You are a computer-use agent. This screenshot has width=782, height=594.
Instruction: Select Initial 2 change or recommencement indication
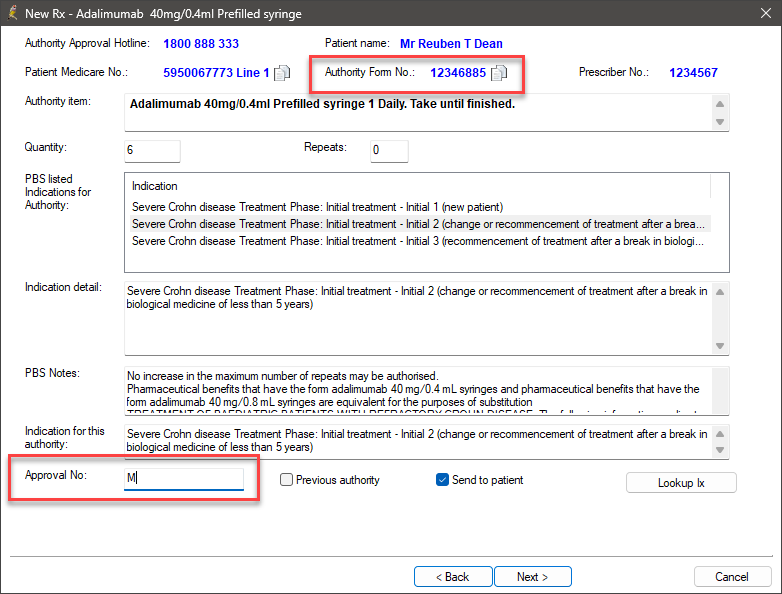tap(420, 224)
